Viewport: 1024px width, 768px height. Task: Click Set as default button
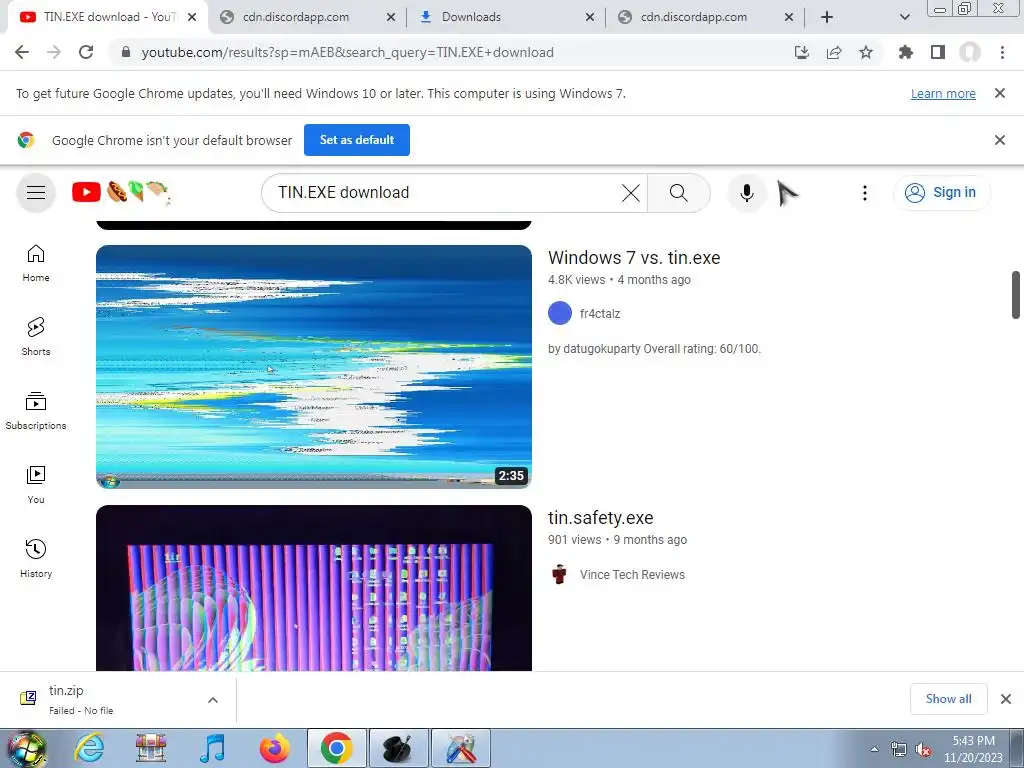click(357, 140)
